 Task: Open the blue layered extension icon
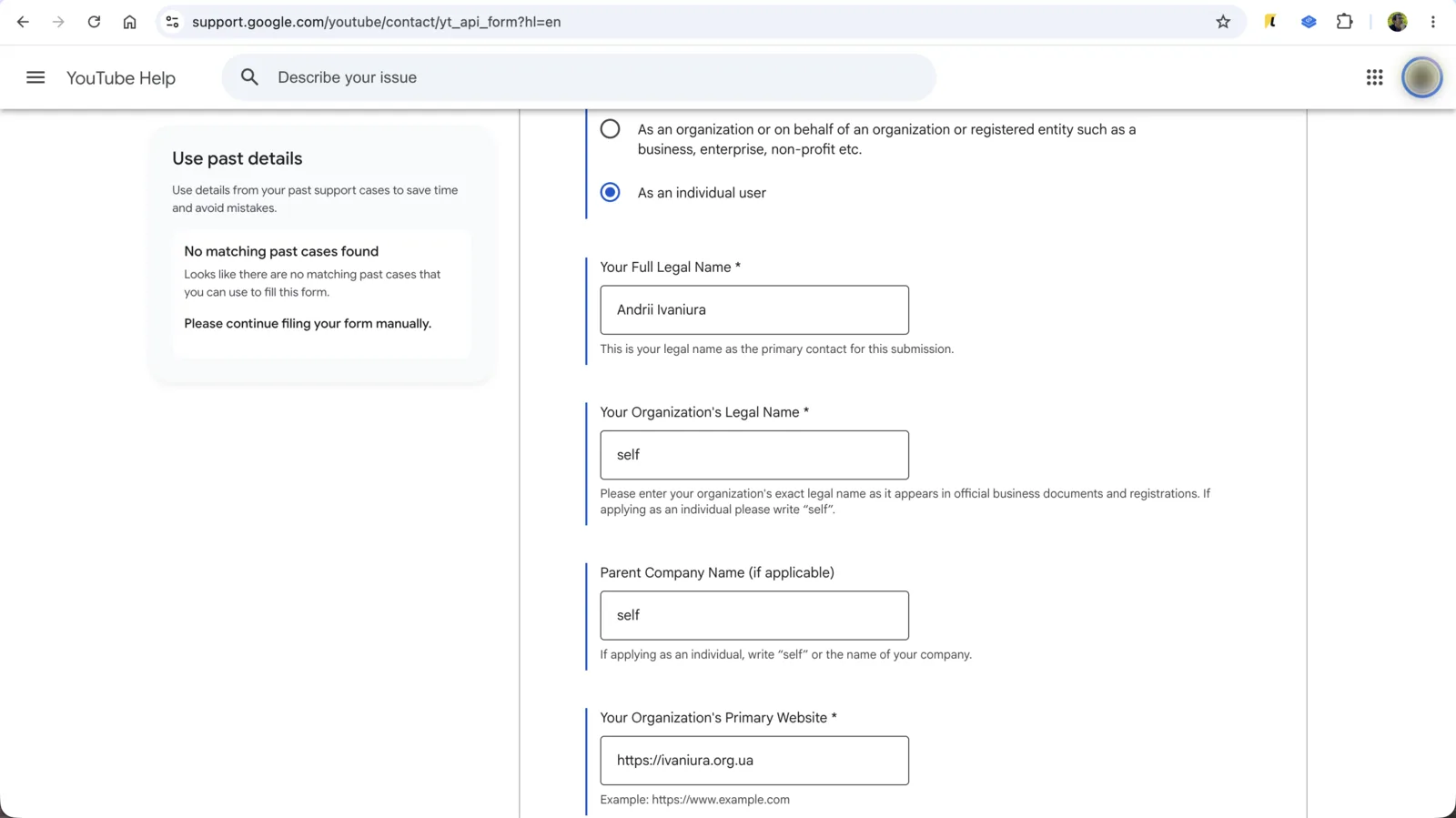1309,22
